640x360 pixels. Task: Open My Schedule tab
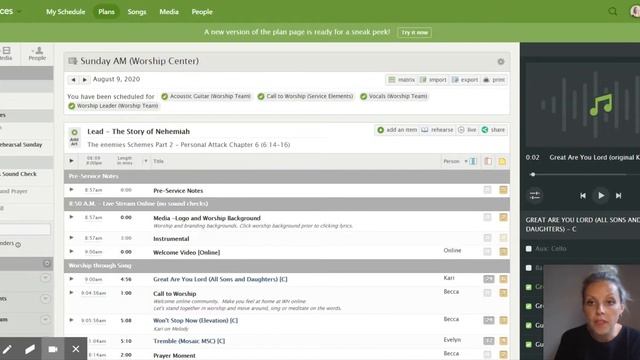pos(65,12)
